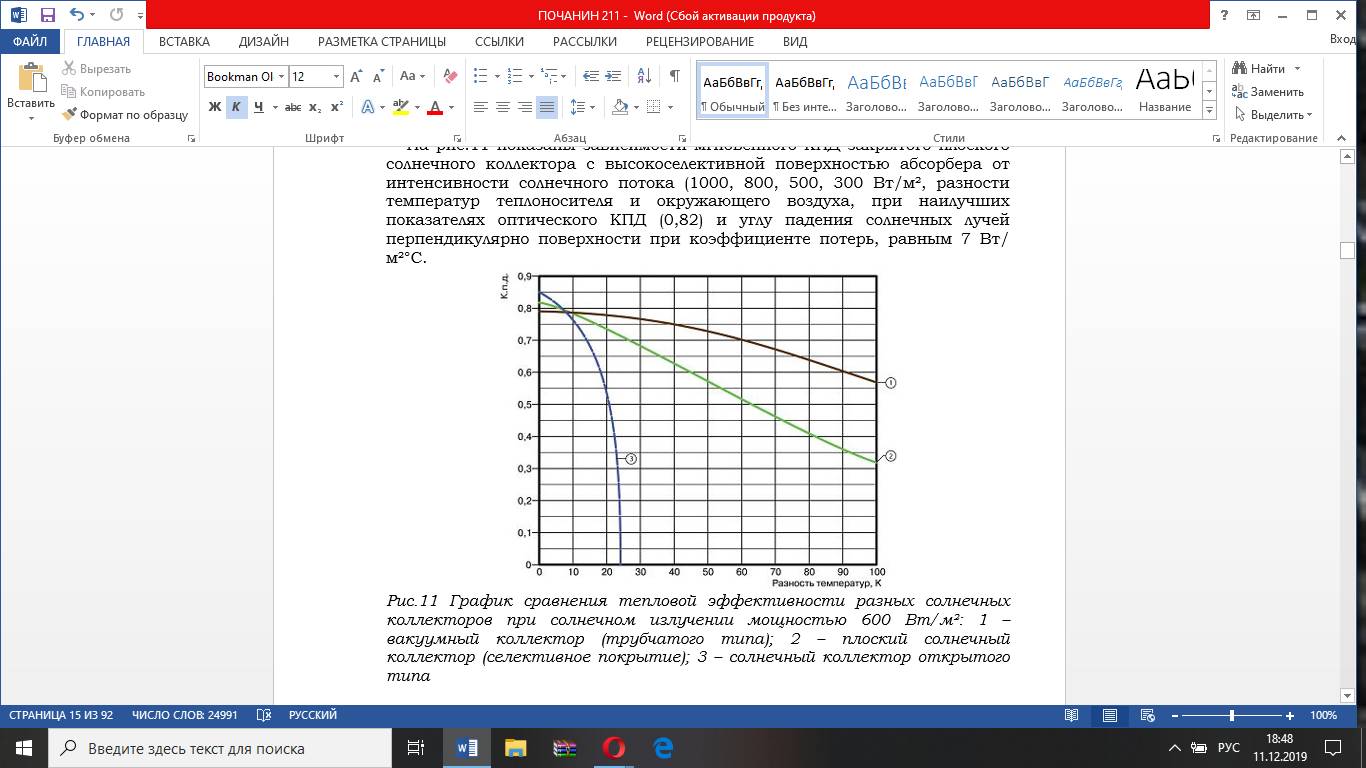Open the font size dropdown showing 12
Image resolution: width=1366 pixels, height=768 pixels.
coord(336,77)
